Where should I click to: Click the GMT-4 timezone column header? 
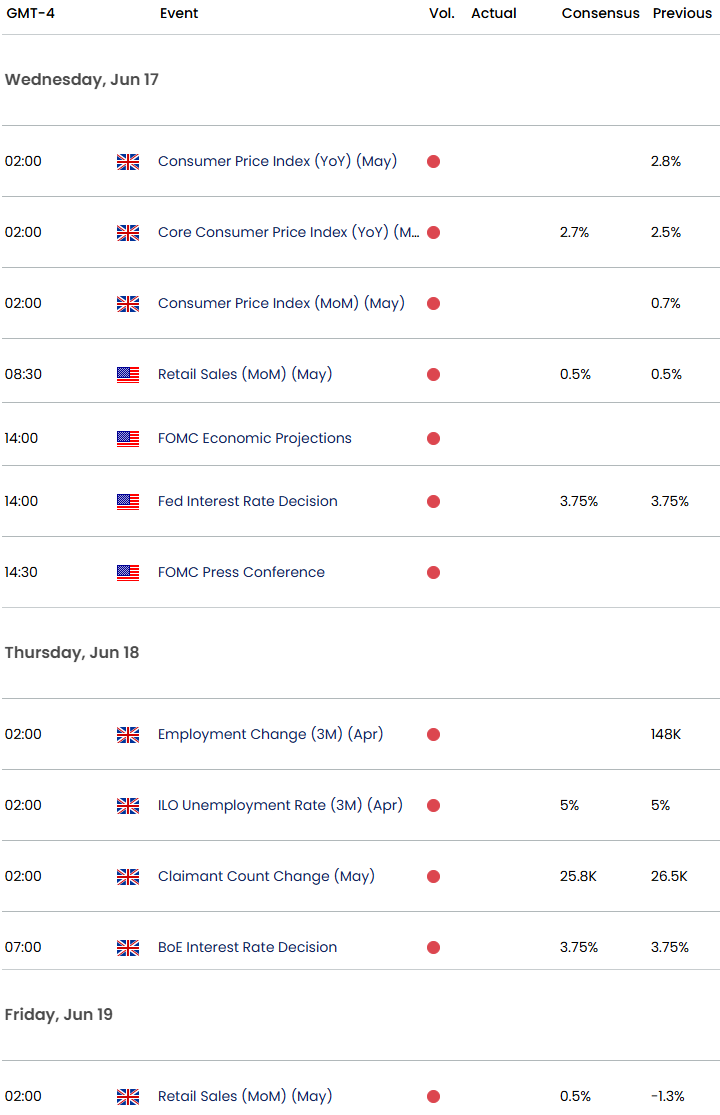(x=31, y=13)
